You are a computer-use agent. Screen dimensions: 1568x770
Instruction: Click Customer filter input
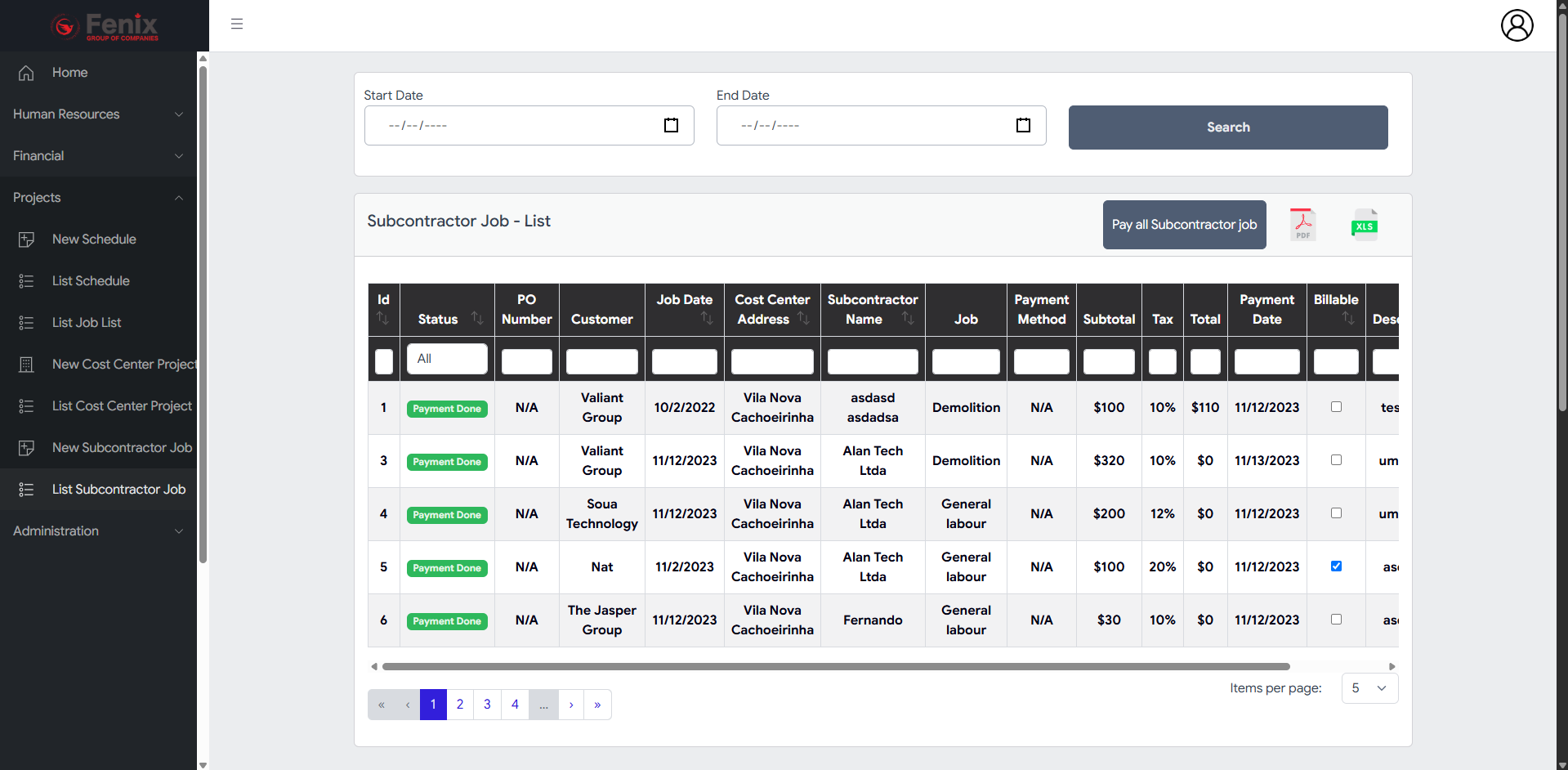click(x=601, y=361)
